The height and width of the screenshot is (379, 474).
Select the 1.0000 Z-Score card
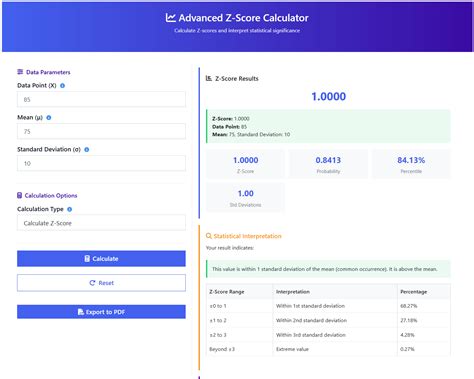246,164
